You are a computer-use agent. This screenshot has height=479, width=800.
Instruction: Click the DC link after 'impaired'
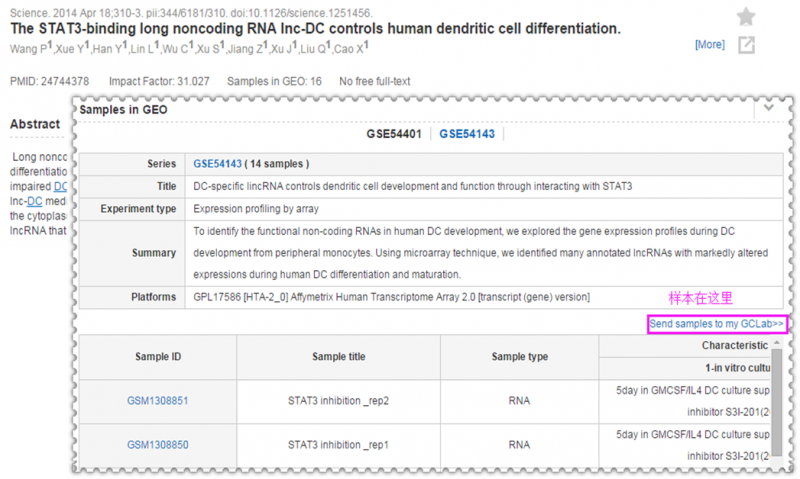coord(60,186)
